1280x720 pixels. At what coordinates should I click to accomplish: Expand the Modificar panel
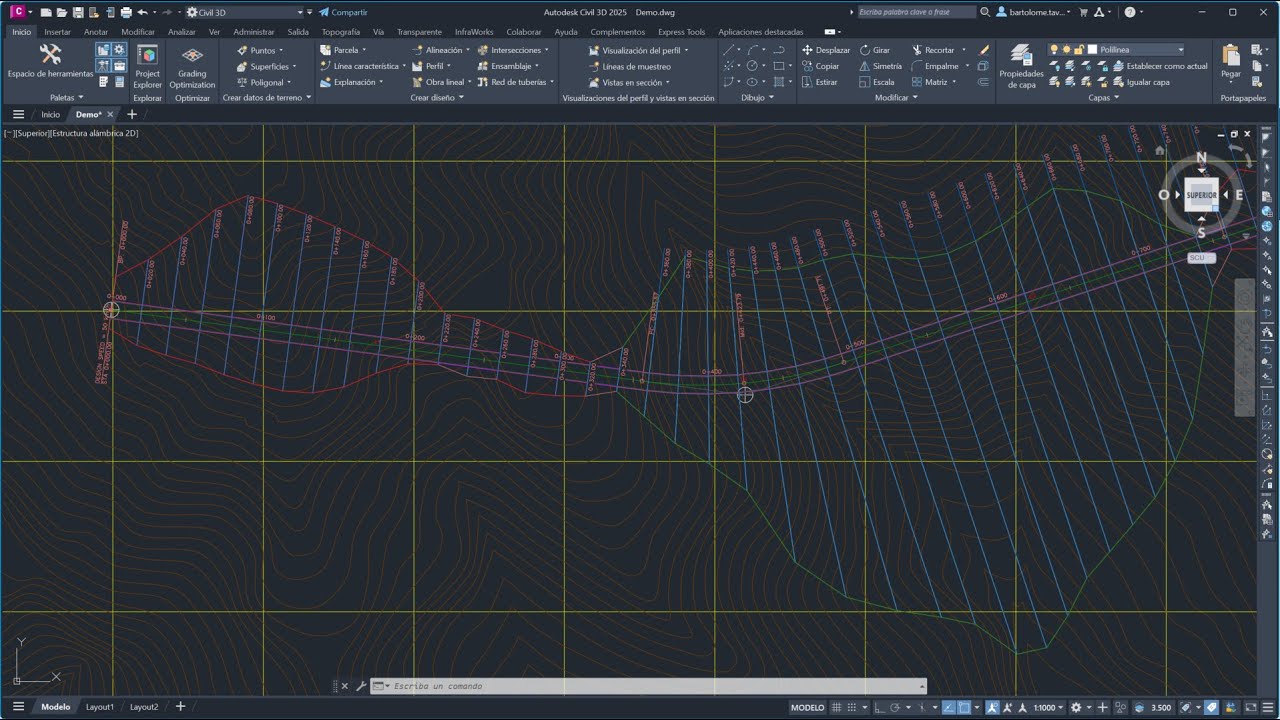coord(896,98)
